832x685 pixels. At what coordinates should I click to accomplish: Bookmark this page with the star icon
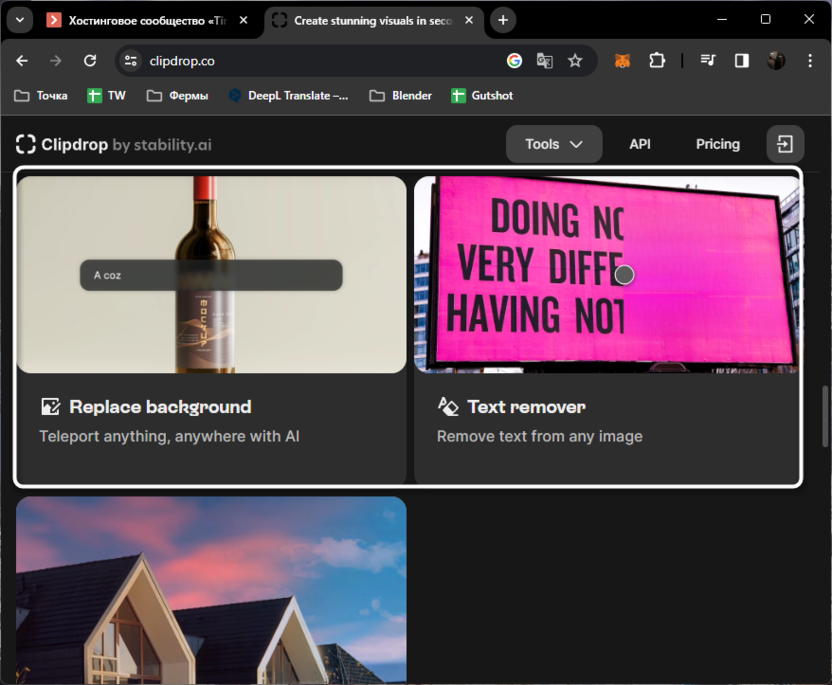click(x=575, y=61)
